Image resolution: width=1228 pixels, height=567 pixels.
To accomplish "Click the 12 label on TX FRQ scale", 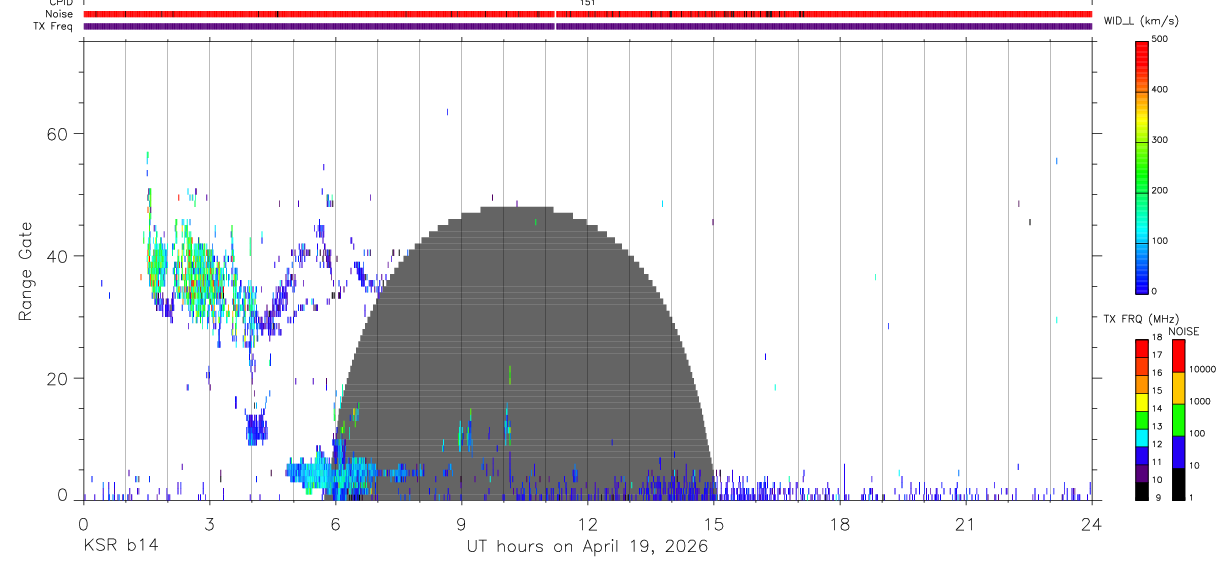I will (x=1156, y=444).
